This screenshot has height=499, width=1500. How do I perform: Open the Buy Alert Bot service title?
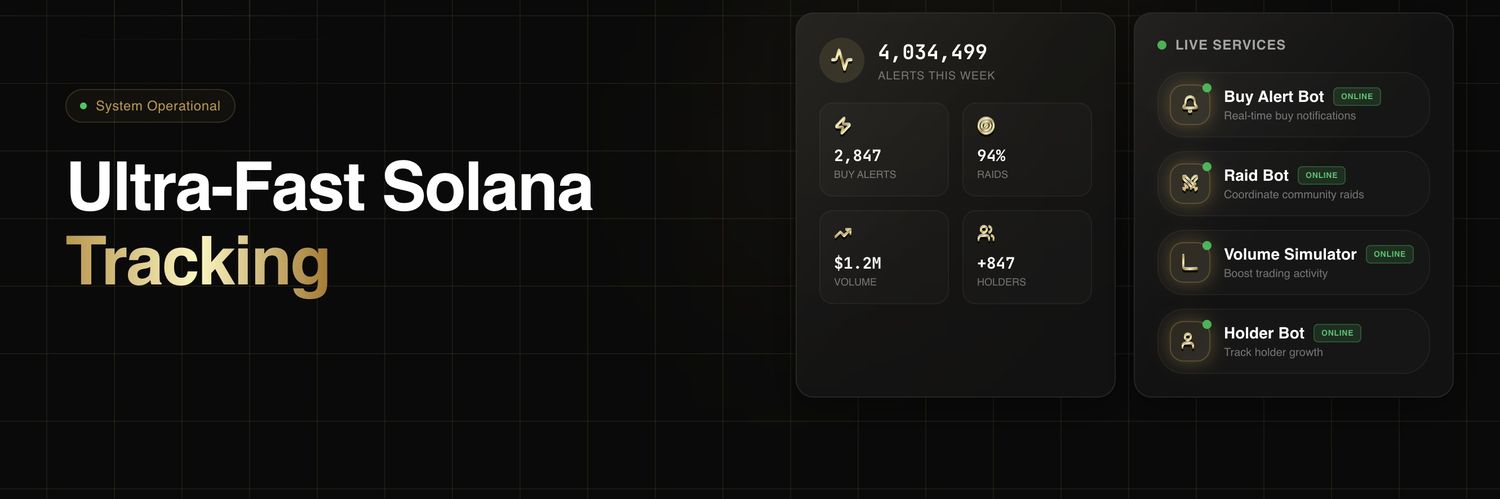pos(1273,97)
